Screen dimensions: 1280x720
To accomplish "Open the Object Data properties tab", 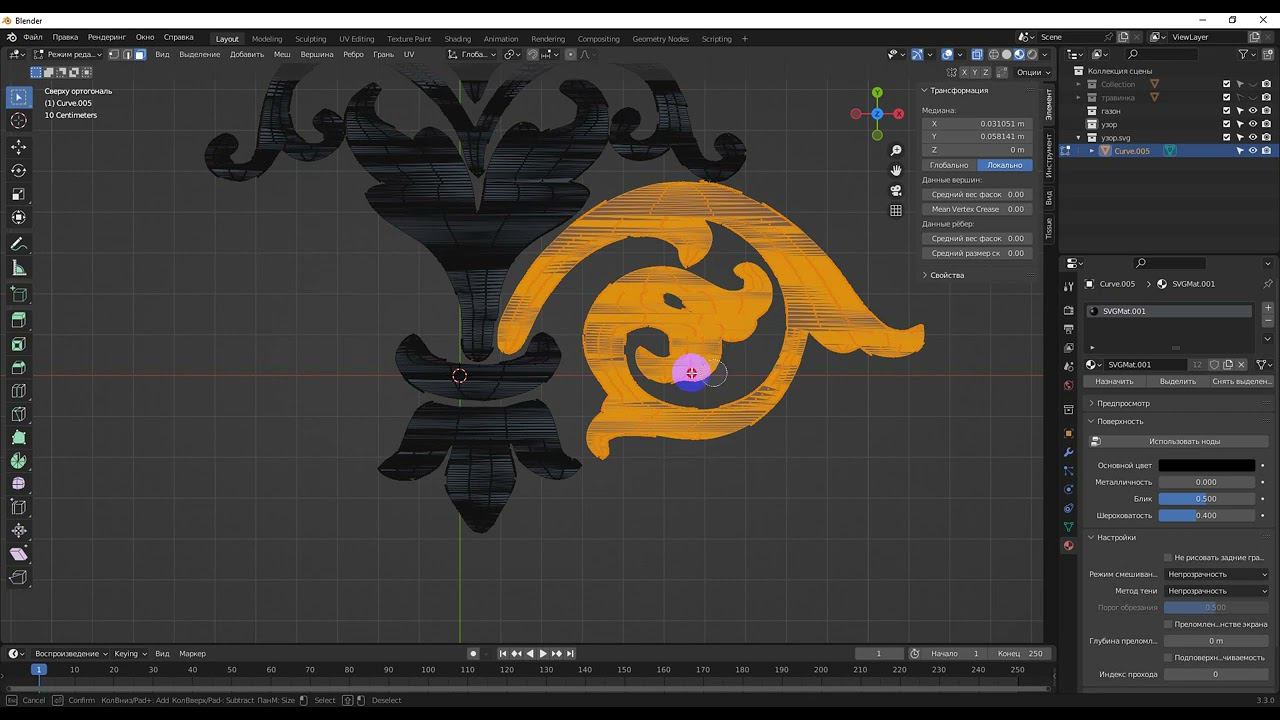I will [x=1068, y=527].
